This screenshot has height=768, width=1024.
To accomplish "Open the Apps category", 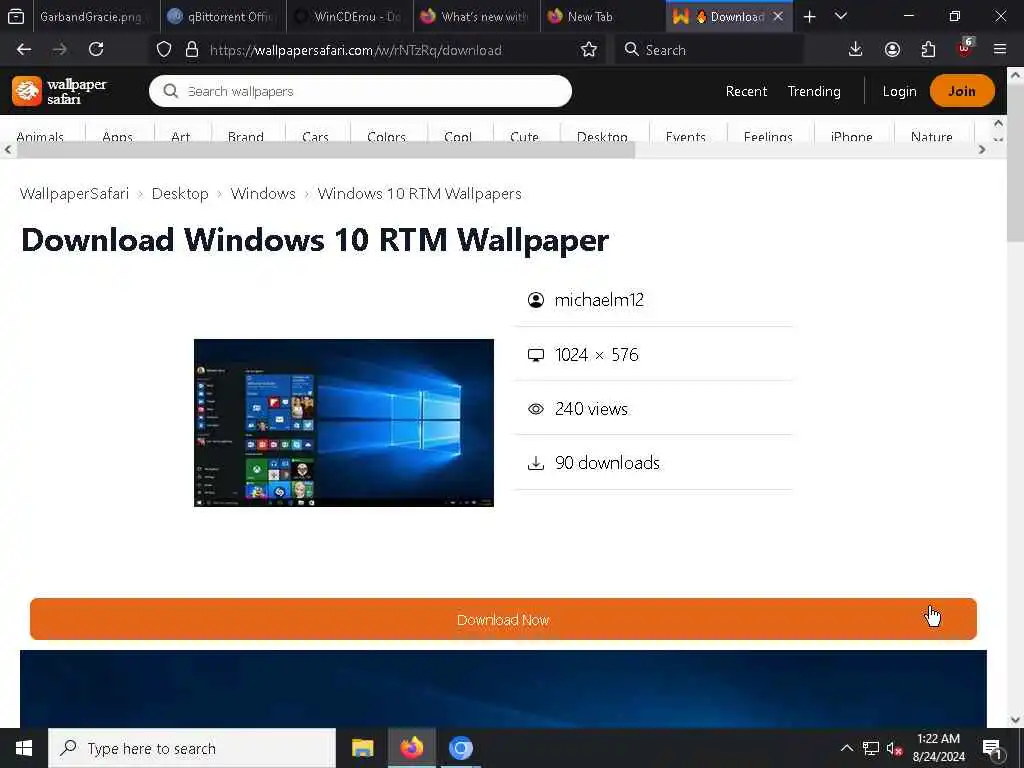I will [x=118, y=136].
